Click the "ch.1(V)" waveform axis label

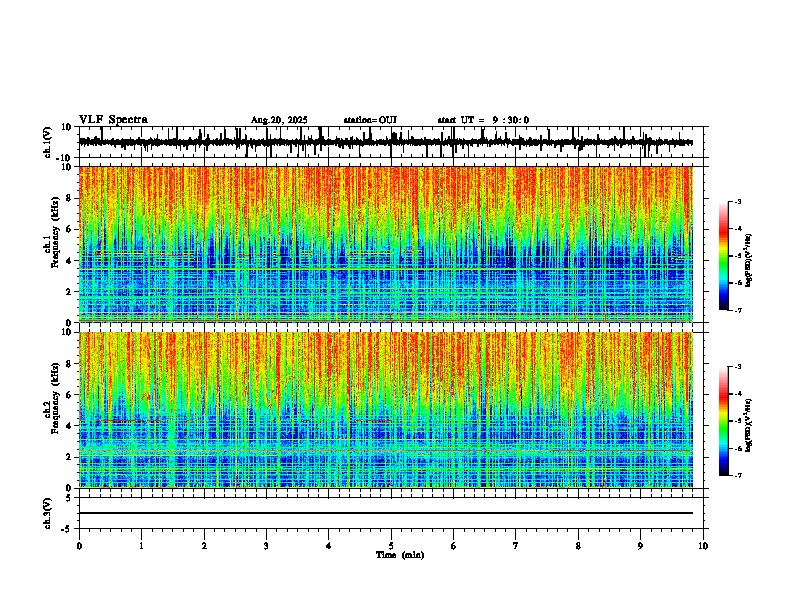(48, 142)
